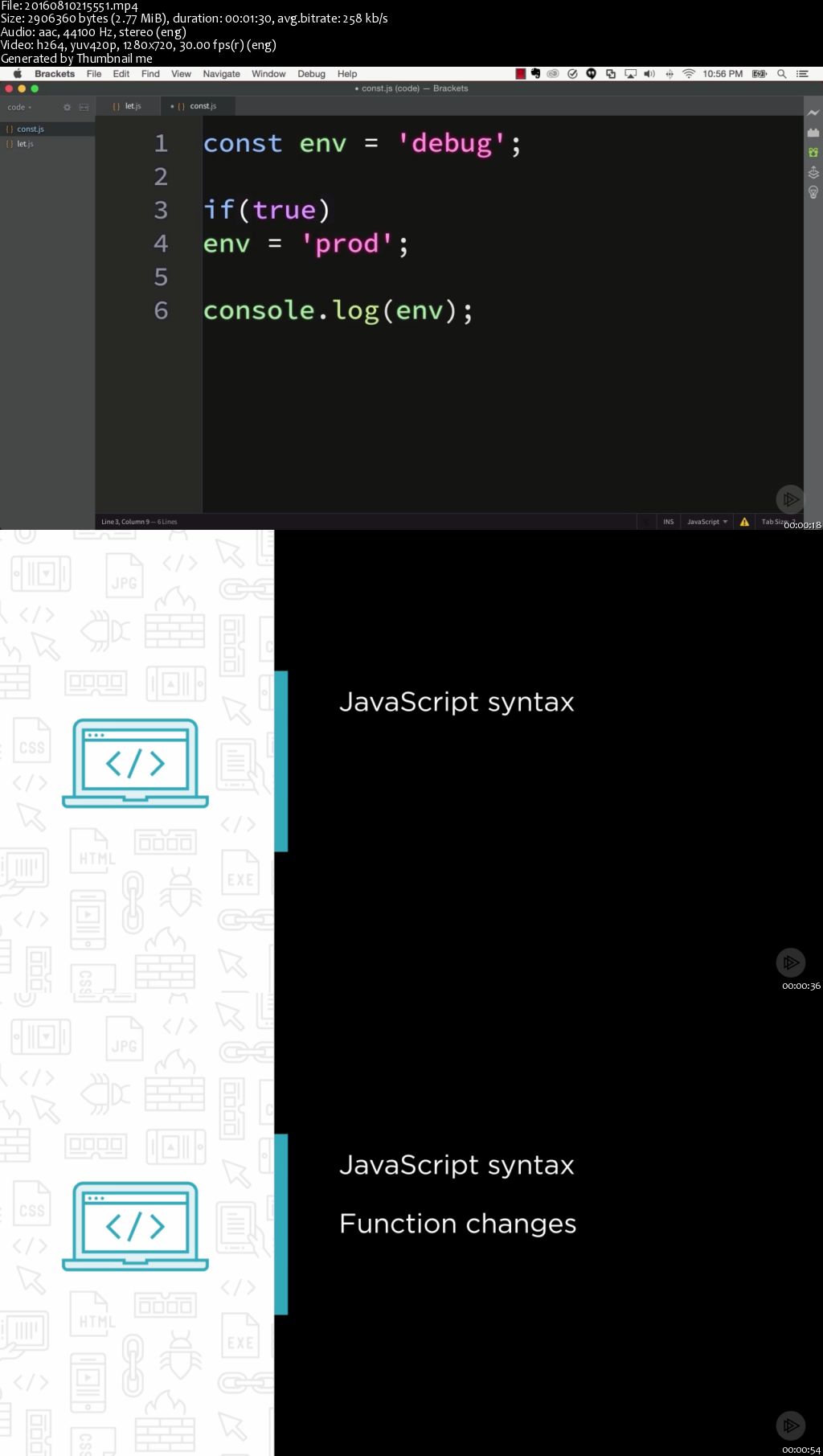This screenshot has width=823, height=1456.
Task: Toggle the INS insert/overwrite mode indicator
Action: click(x=669, y=522)
